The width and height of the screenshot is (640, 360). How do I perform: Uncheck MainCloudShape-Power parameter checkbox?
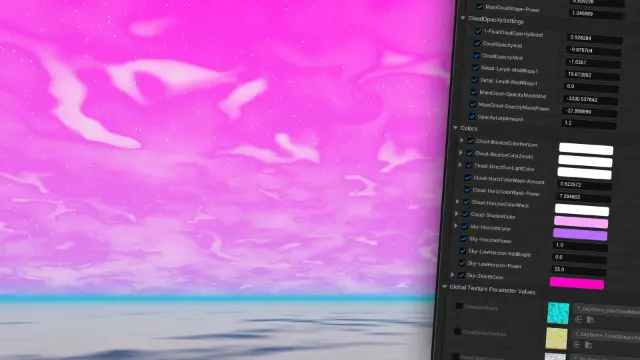480,7
